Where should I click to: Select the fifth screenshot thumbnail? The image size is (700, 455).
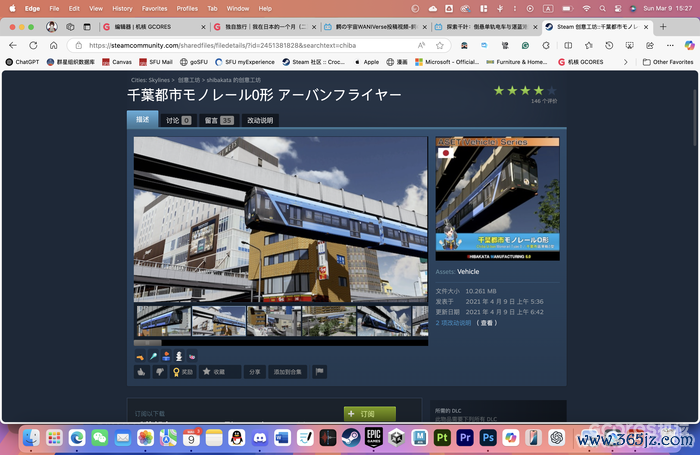384,321
